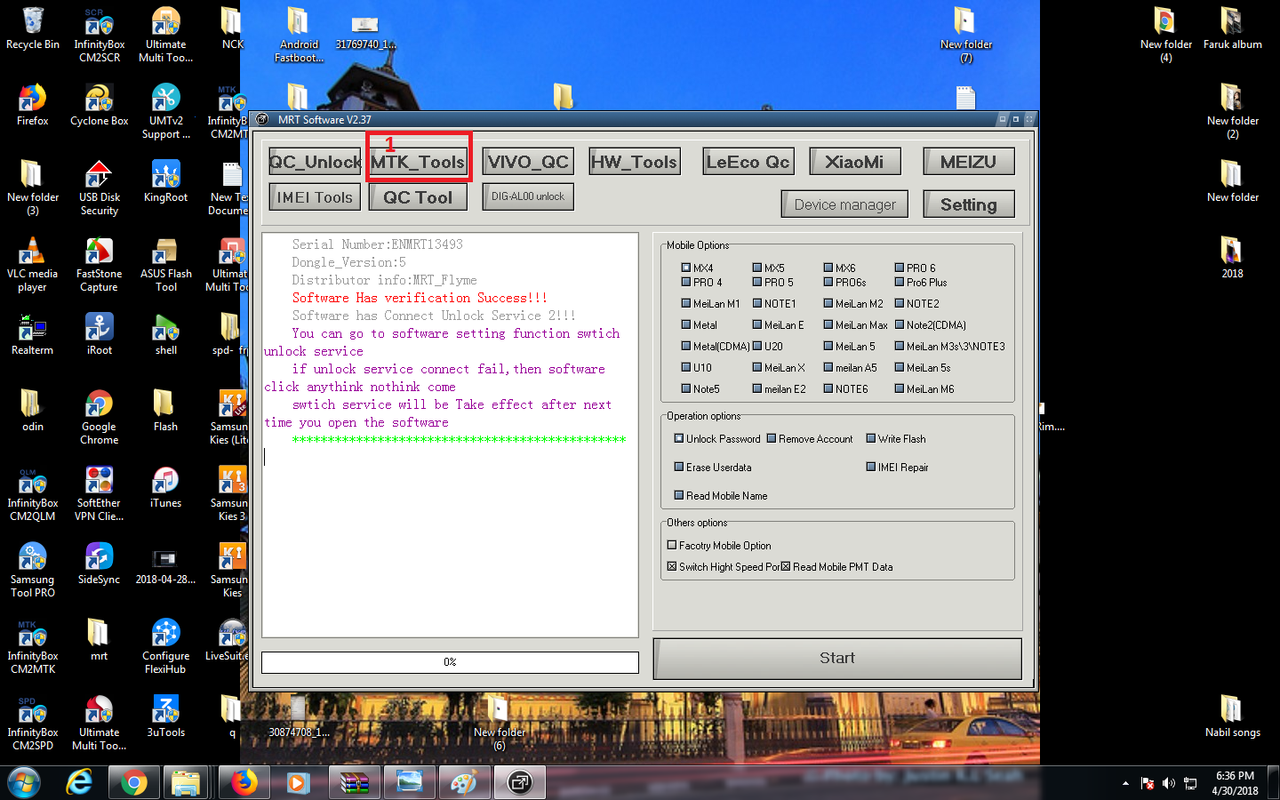Open USB Disk Security icon
The height and width of the screenshot is (800, 1280).
point(99,187)
